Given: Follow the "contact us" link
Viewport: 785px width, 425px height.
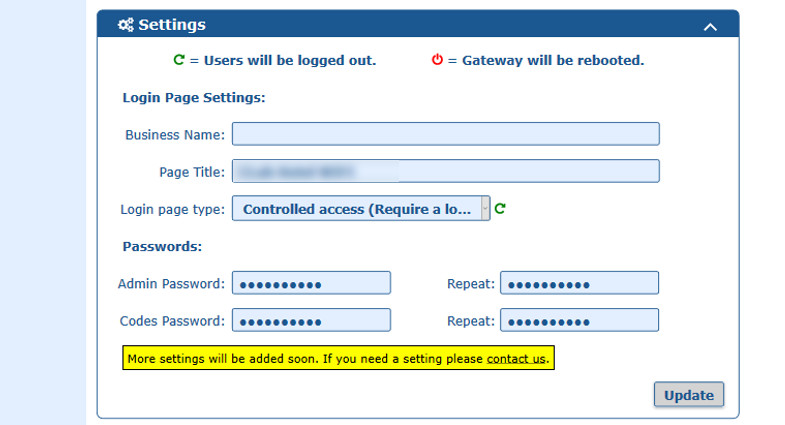Looking at the screenshot, I should (x=517, y=358).
